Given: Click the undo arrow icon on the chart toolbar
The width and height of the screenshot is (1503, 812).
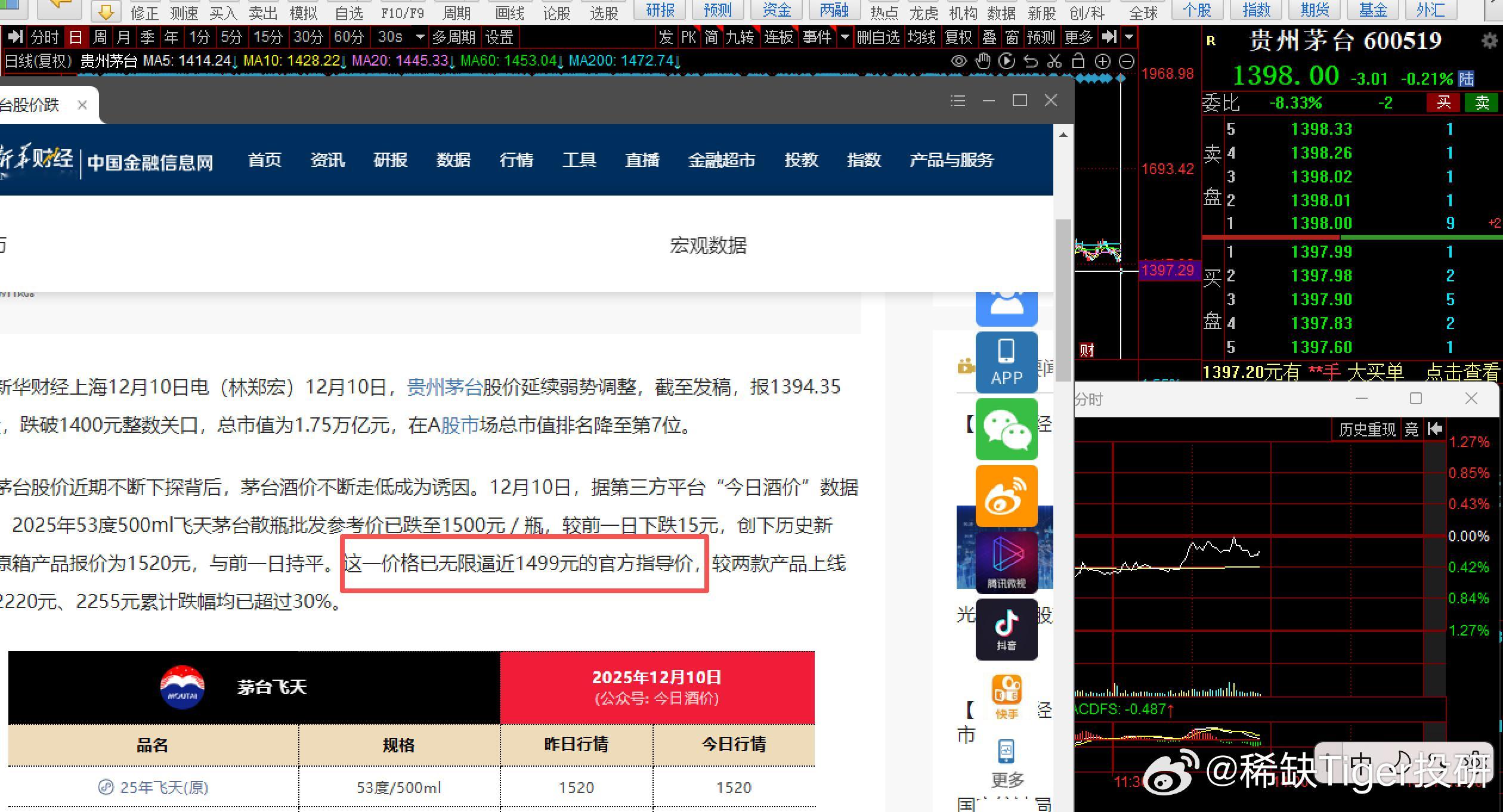Looking at the screenshot, I should [x=1031, y=60].
